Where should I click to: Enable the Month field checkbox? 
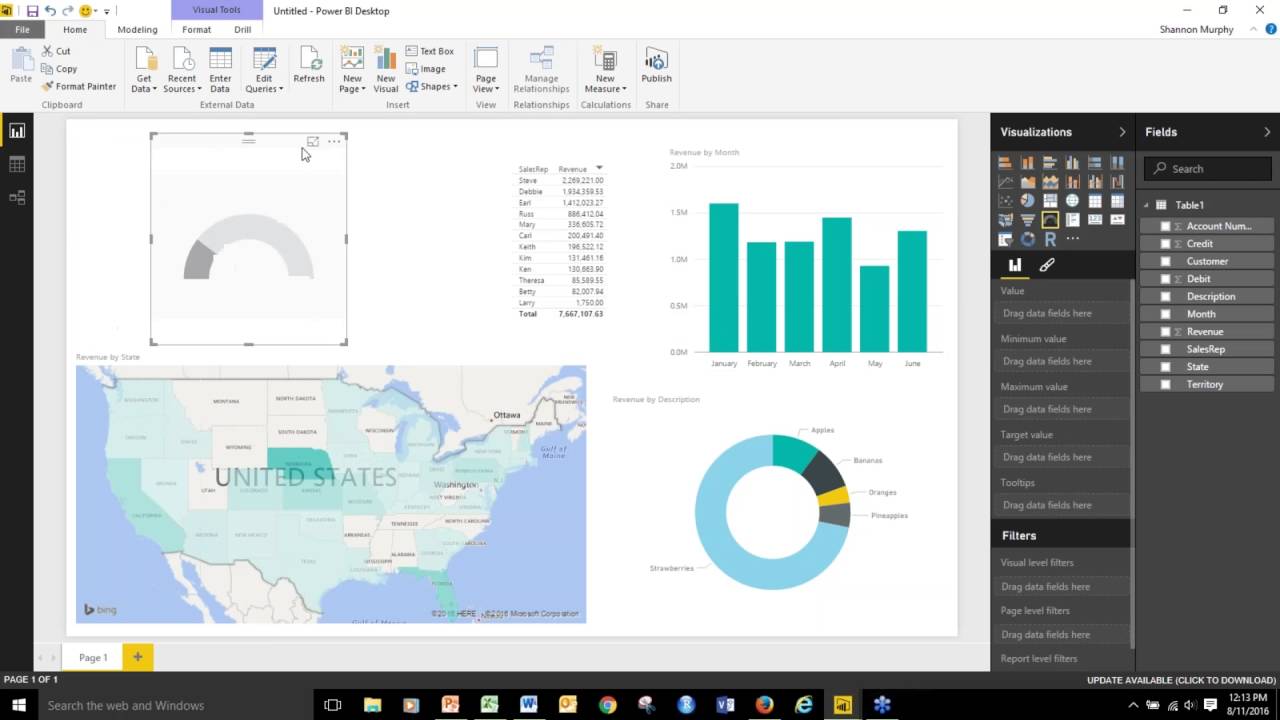point(1165,314)
